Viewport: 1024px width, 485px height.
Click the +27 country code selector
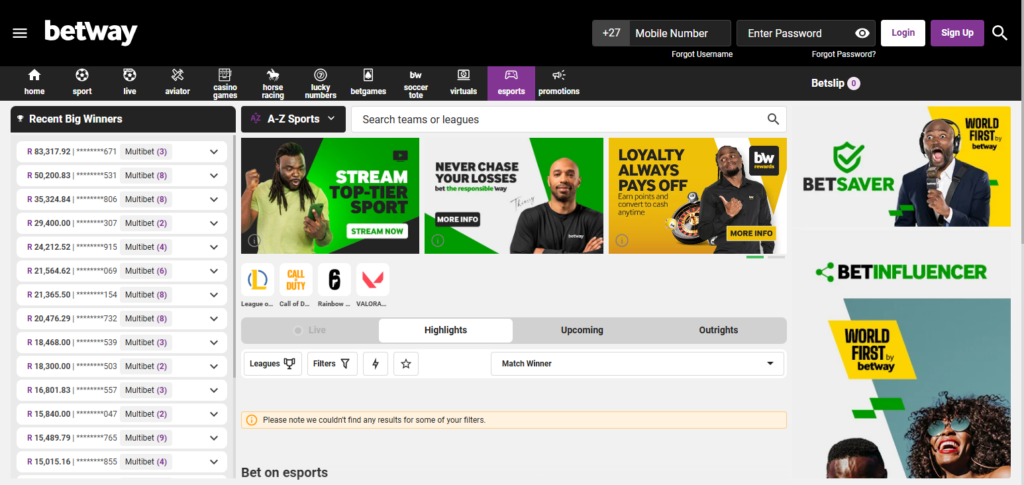point(611,33)
